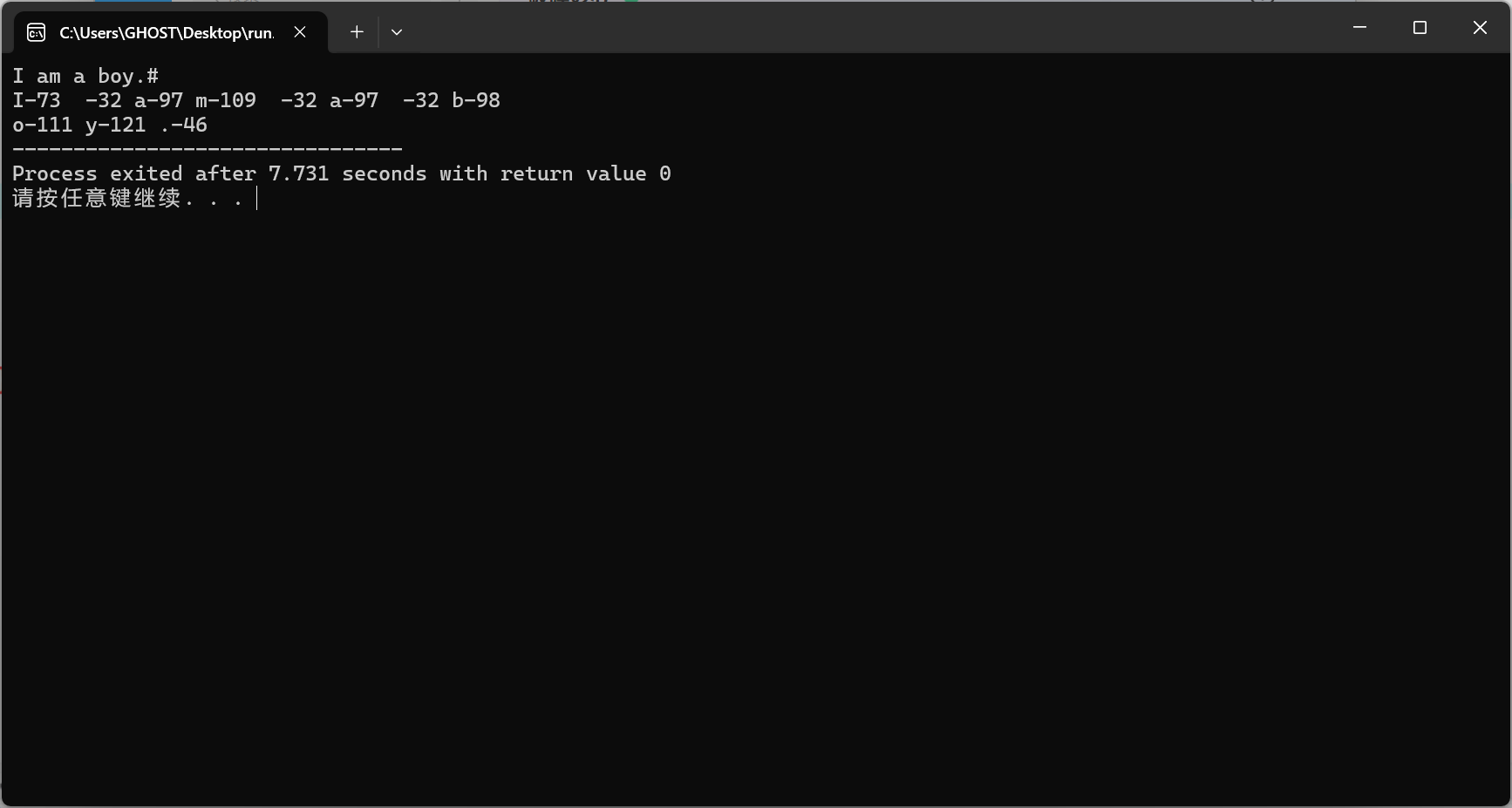Minimize the terminal window
This screenshot has width=1512, height=808.
point(1359,28)
